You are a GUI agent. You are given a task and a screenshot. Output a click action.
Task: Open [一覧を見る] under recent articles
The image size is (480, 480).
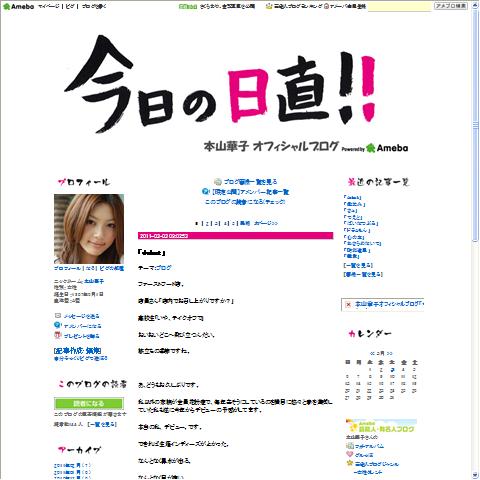click(x=358, y=265)
